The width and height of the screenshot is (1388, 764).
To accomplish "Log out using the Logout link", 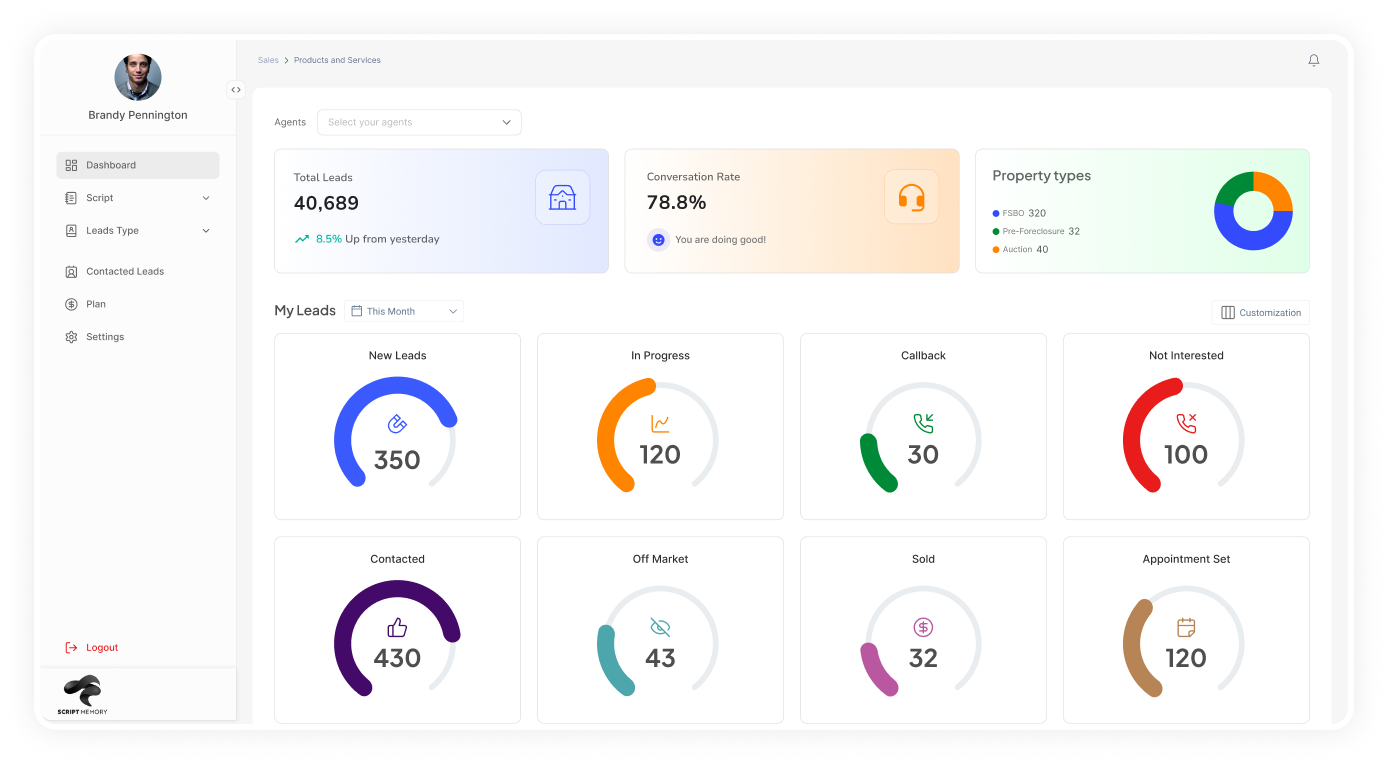I will (101, 648).
